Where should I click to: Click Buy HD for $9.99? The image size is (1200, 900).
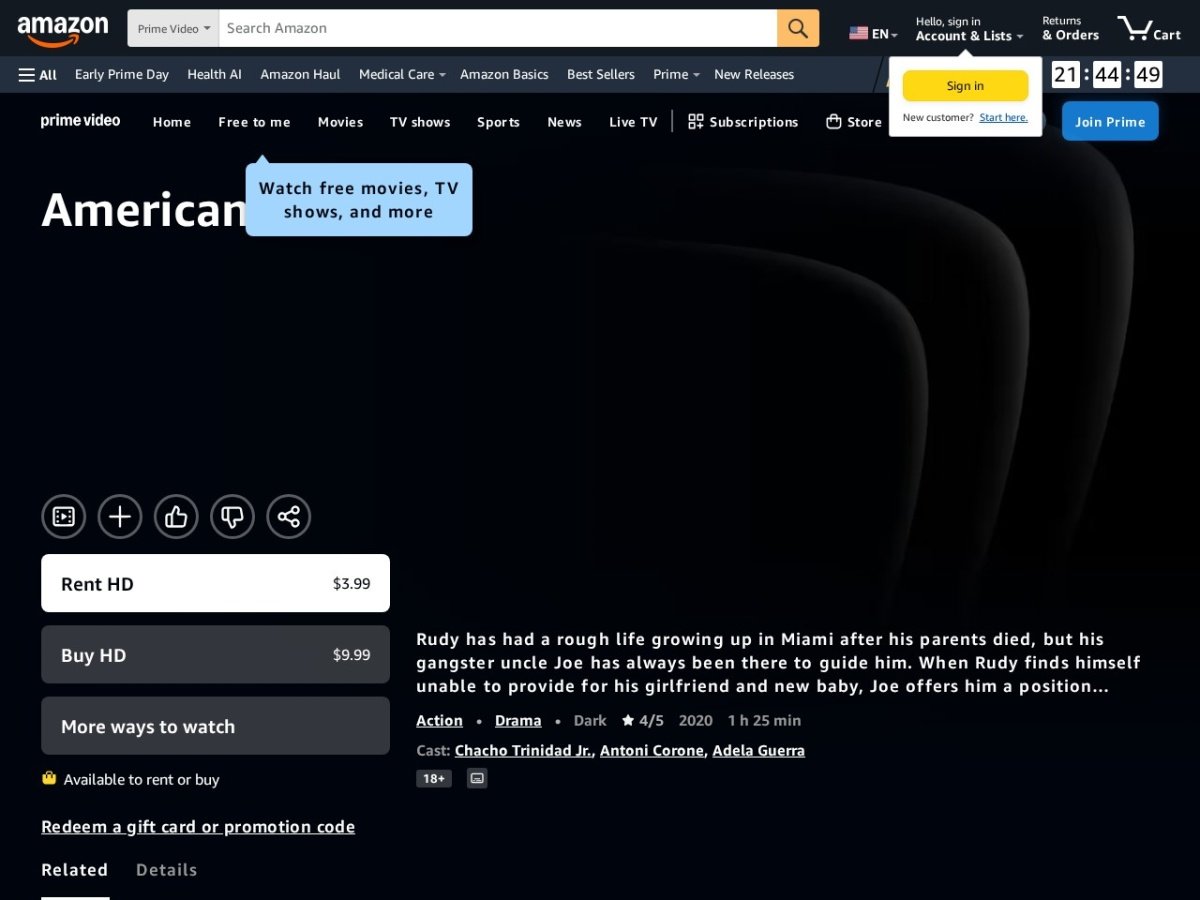[x=215, y=655]
